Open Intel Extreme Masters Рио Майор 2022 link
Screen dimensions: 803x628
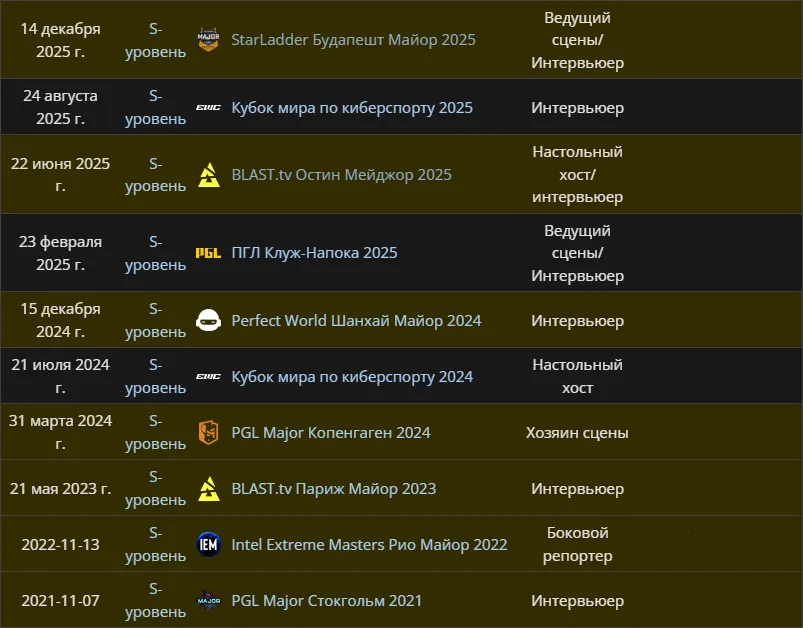[369, 545]
